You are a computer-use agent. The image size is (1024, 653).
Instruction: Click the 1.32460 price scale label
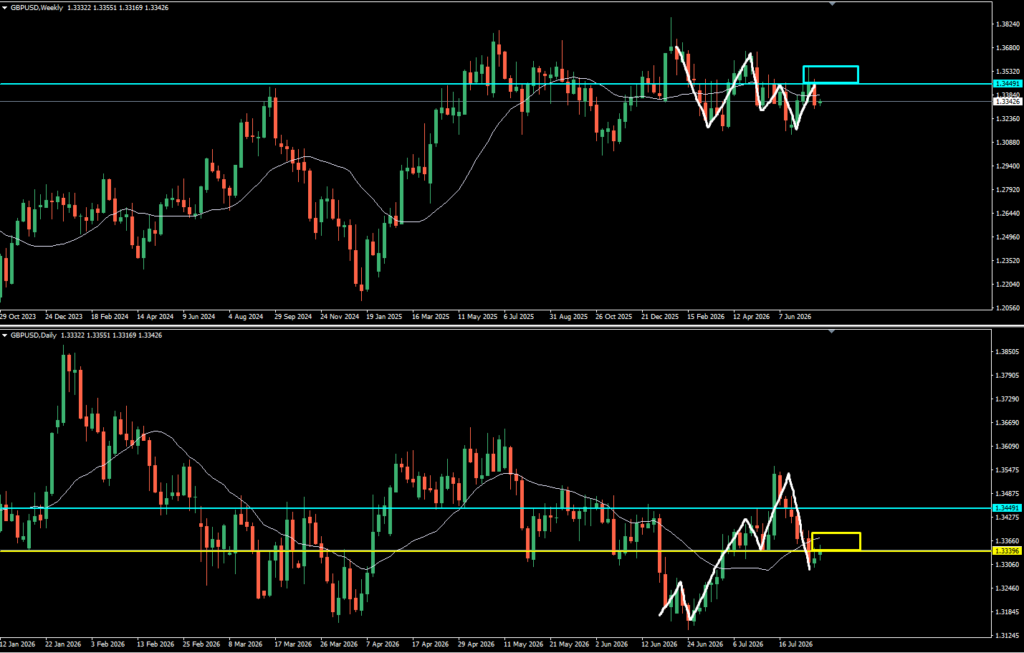(1009, 588)
